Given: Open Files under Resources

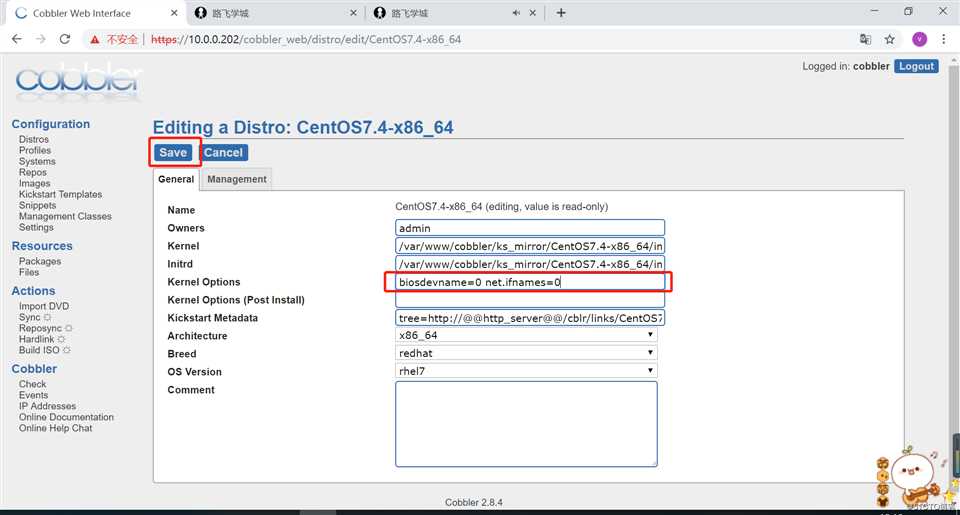Looking at the screenshot, I should pyautogui.click(x=29, y=272).
